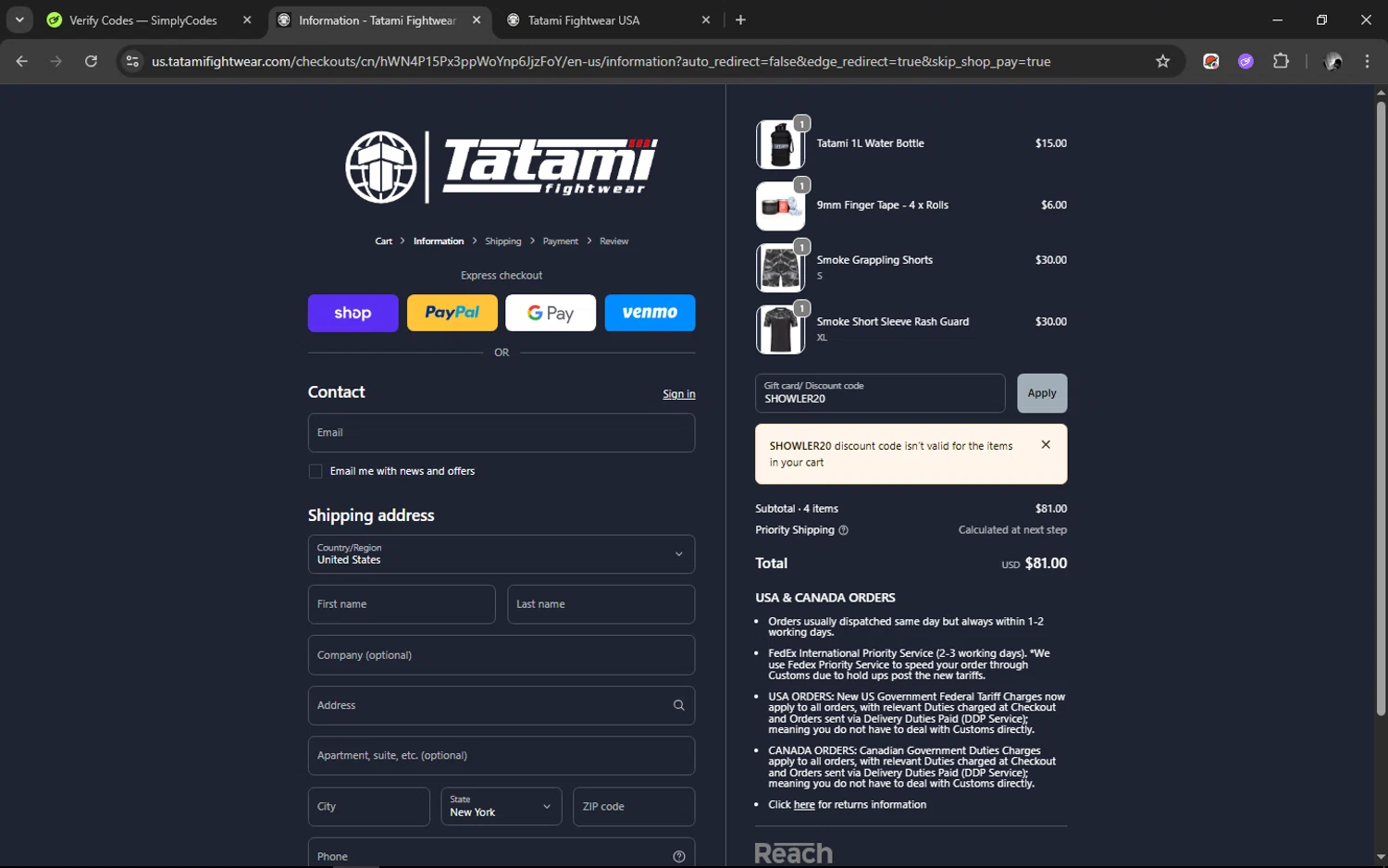Open site information icon in address bar
1388x868 pixels.
[132, 61]
